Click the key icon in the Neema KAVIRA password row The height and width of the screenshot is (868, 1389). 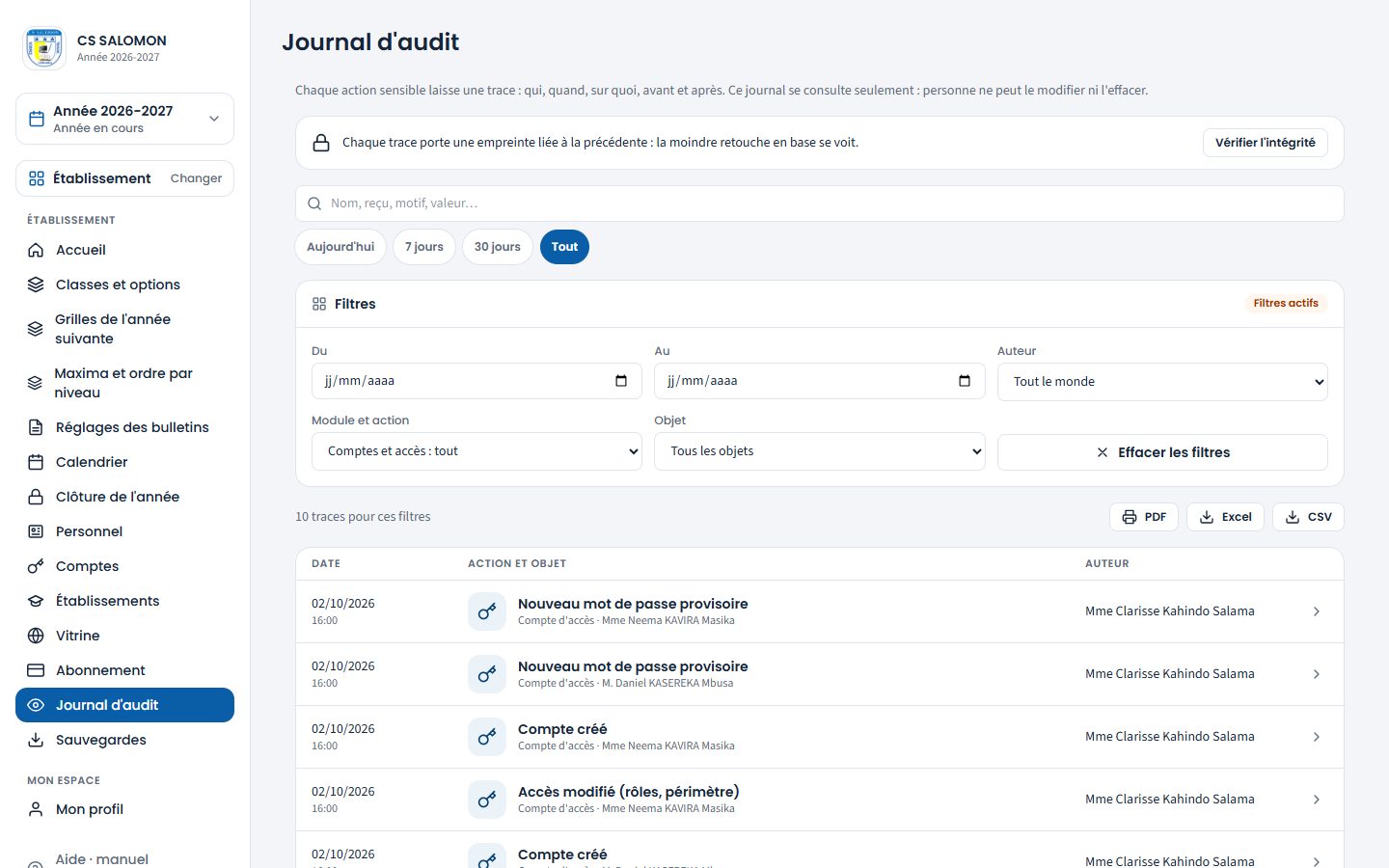pos(487,611)
